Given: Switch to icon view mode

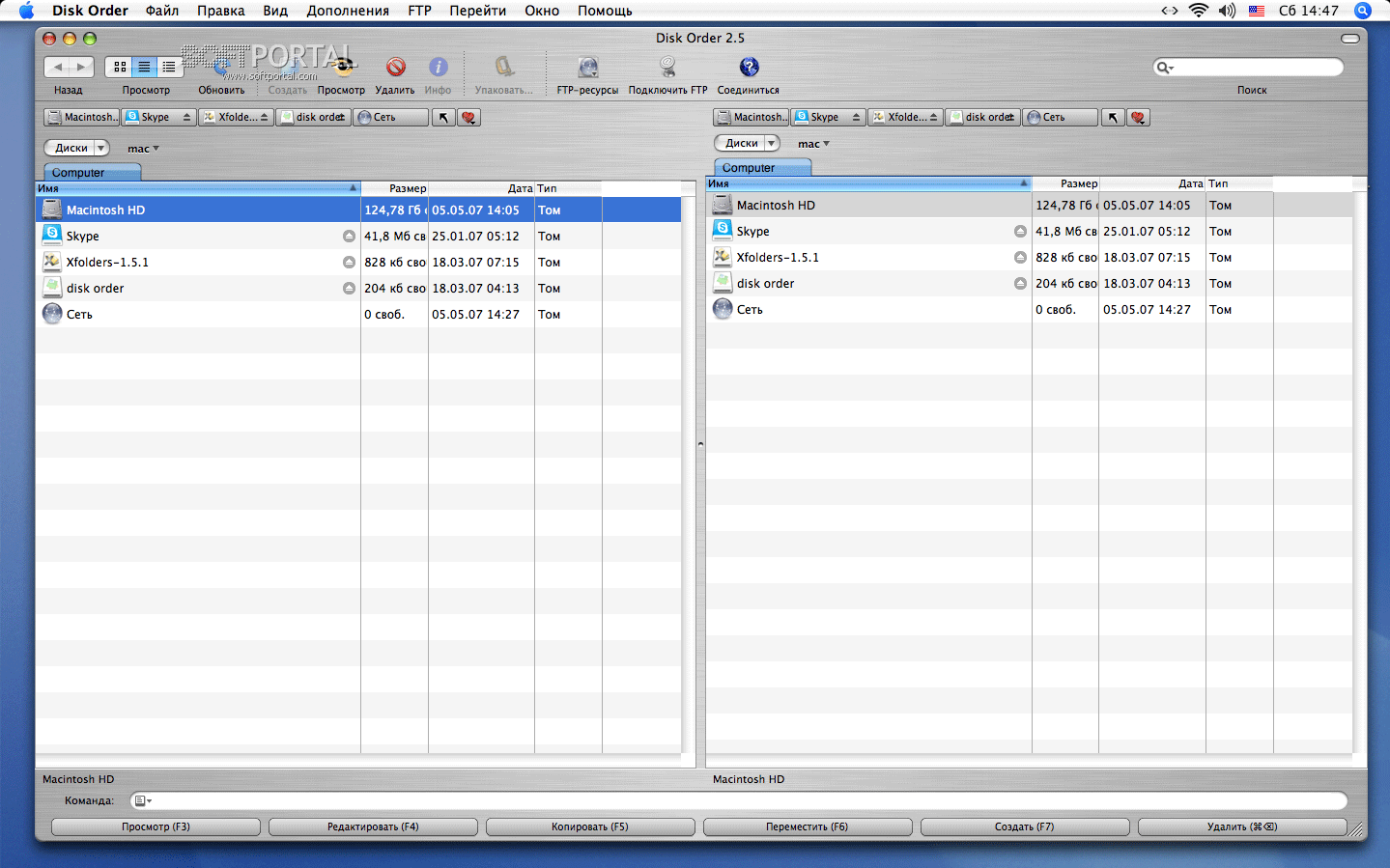Looking at the screenshot, I should (119, 67).
